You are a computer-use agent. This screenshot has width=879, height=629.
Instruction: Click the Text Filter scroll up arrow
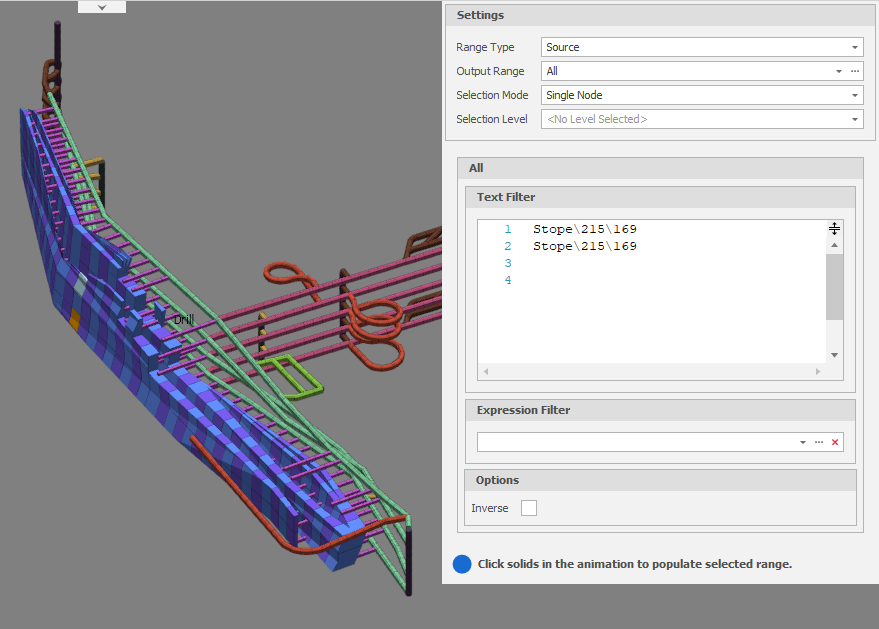[x=834, y=246]
